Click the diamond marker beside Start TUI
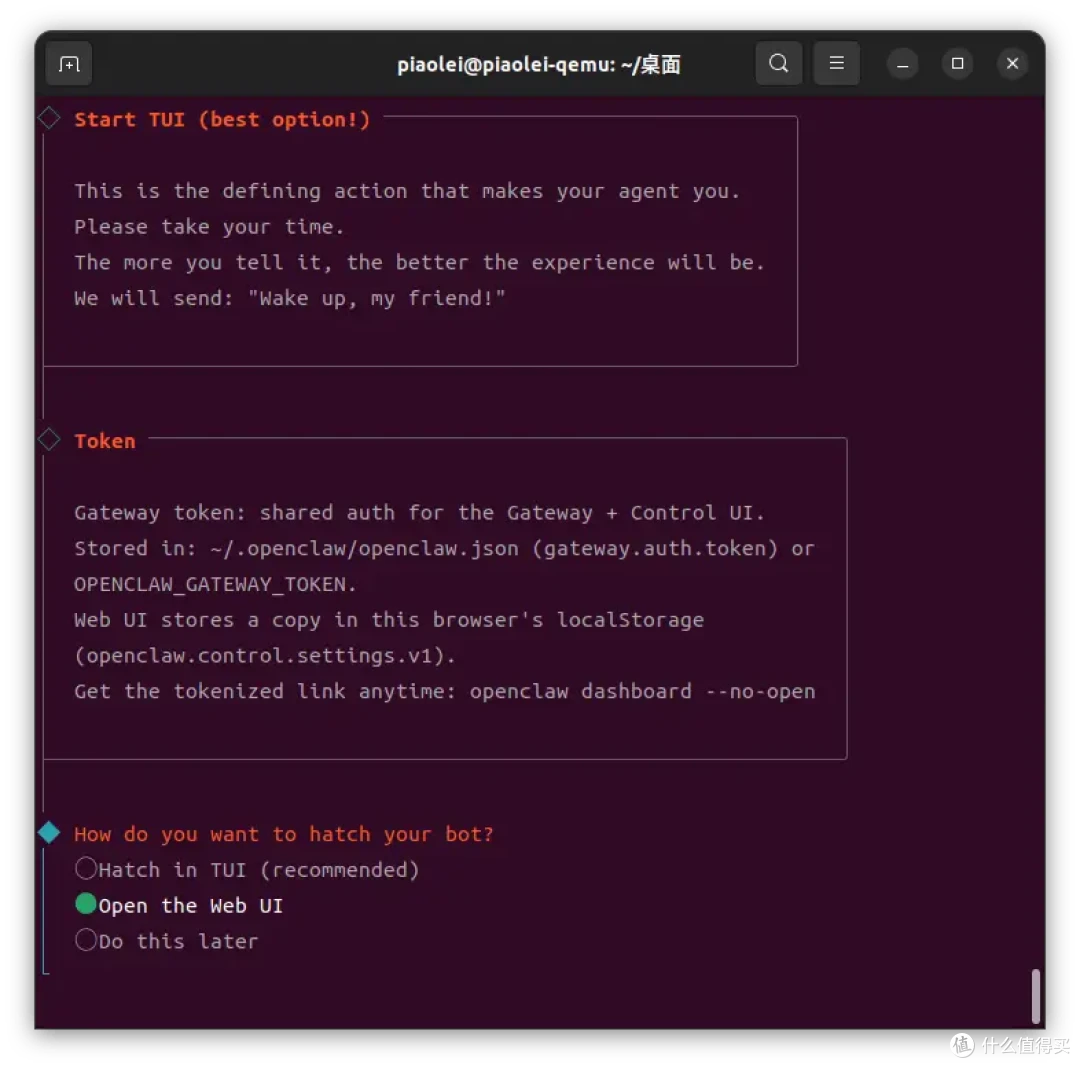This screenshot has height=1068, width=1080. point(49,119)
